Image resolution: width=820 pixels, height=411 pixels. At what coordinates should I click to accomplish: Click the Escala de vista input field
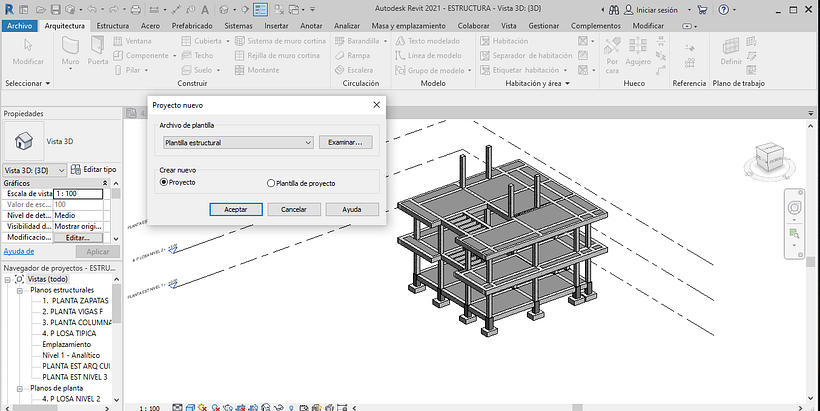(x=78, y=193)
